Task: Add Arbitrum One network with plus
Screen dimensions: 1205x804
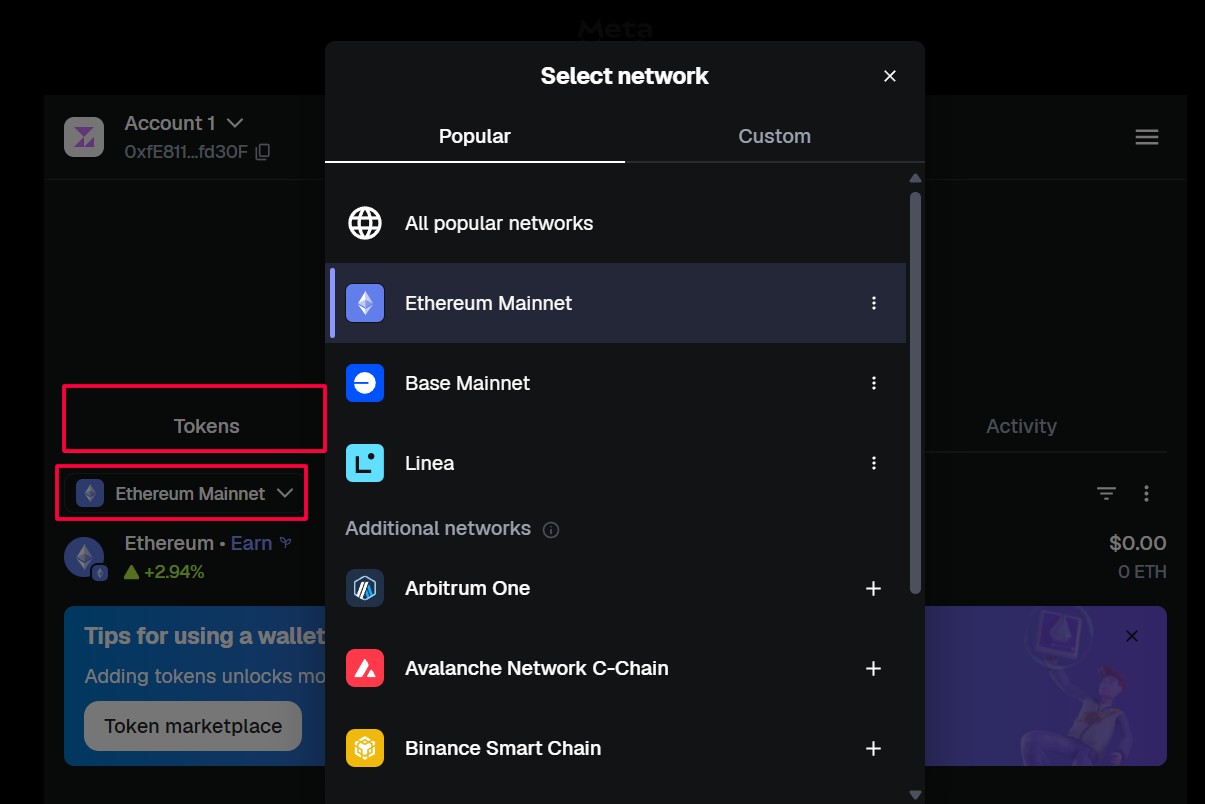Action: click(873, 588)
